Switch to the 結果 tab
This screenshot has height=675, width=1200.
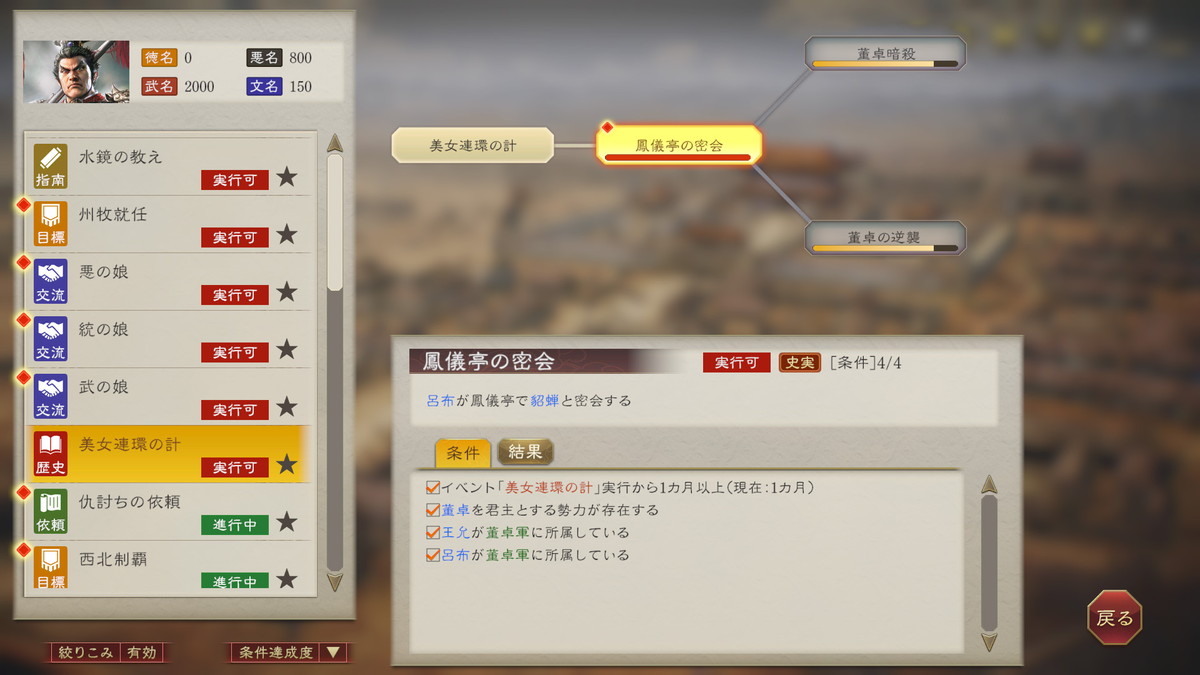[x=525, y=451]
